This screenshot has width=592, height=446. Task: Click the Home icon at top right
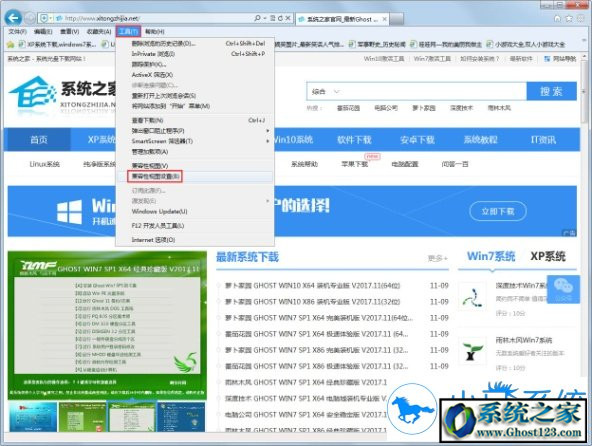point(557,18)
